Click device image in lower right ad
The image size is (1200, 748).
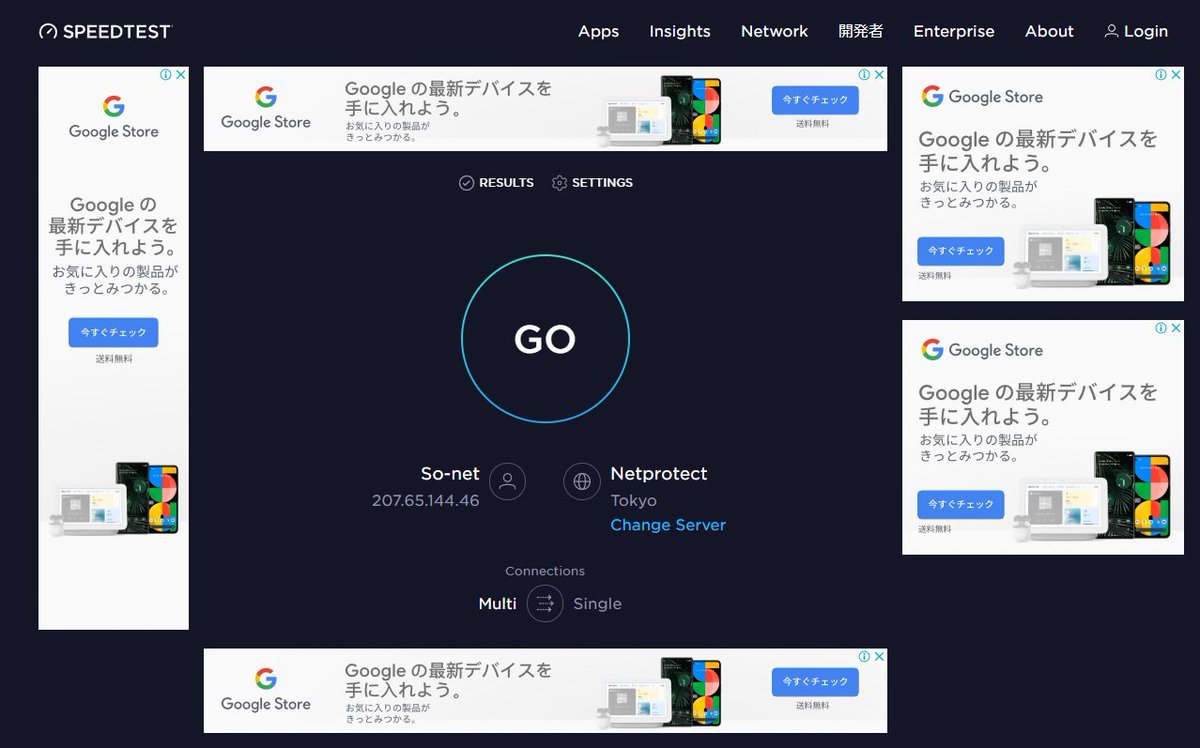tap(1092, 496)
